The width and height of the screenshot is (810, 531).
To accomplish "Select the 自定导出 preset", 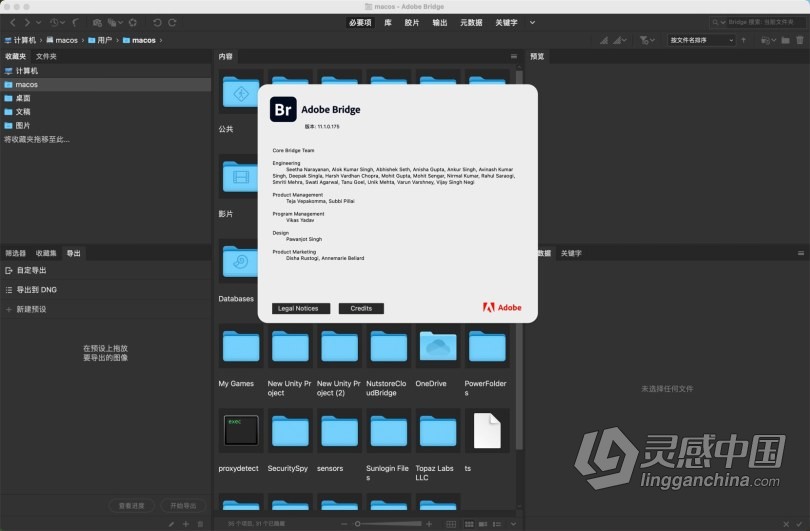I will coord(106,270).
